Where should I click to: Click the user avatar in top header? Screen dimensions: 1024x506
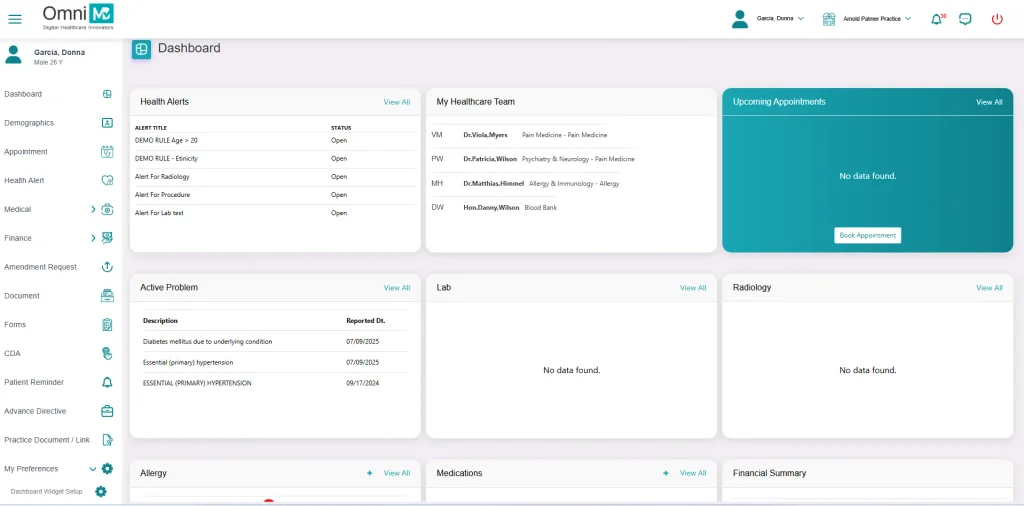(740, 19)
